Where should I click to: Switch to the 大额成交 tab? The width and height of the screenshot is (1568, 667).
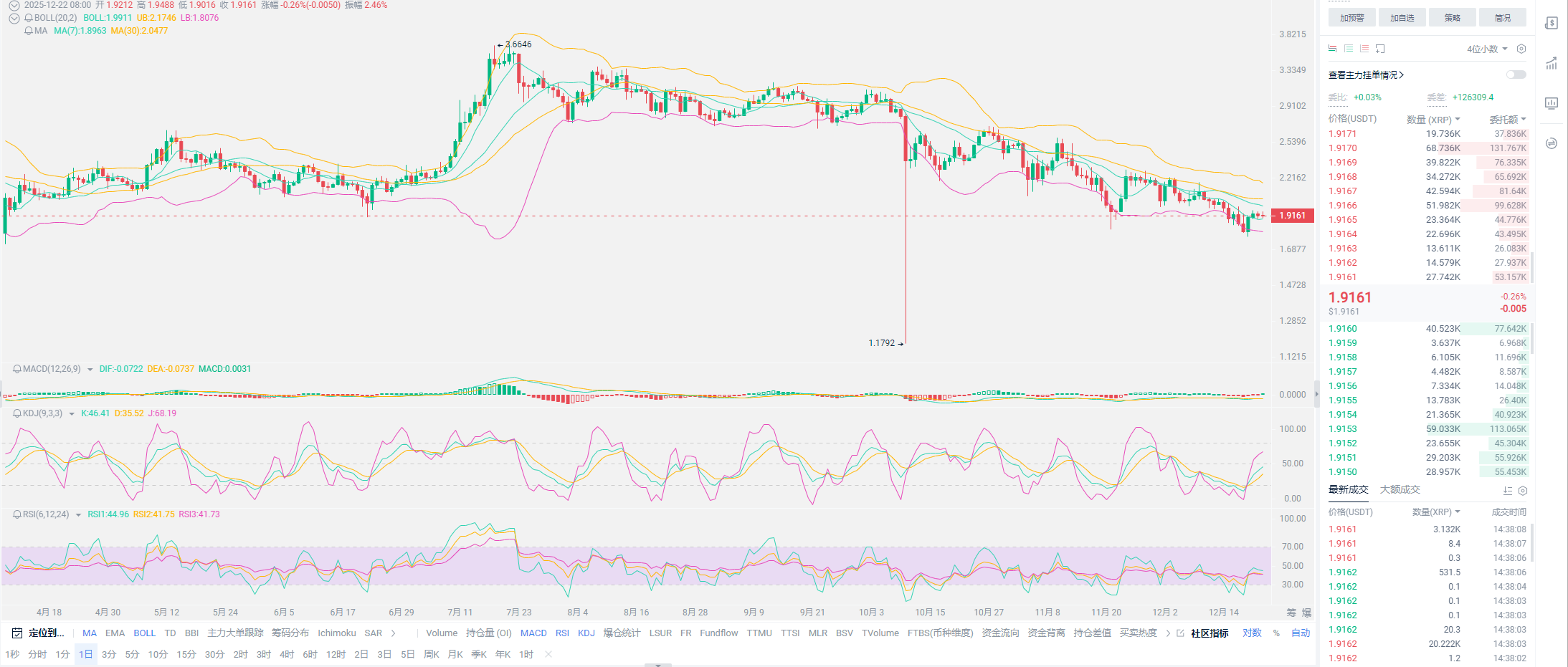tap(1400, 490)
